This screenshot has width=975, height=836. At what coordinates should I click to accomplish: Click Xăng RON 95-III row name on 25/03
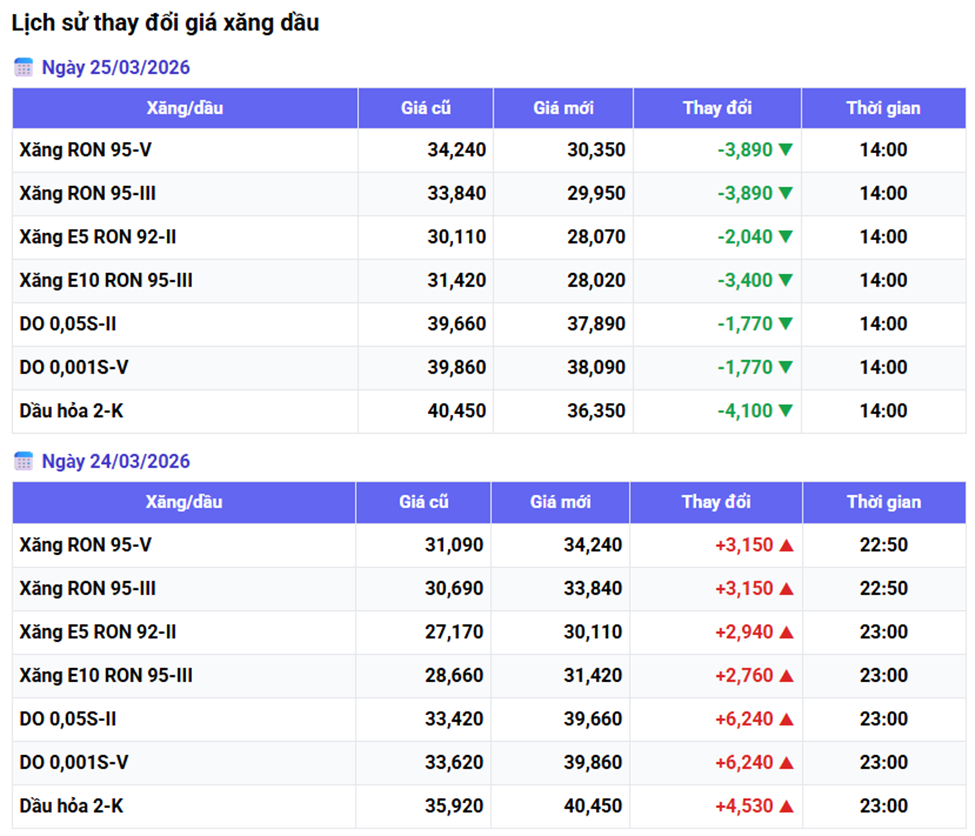[87, 194]
